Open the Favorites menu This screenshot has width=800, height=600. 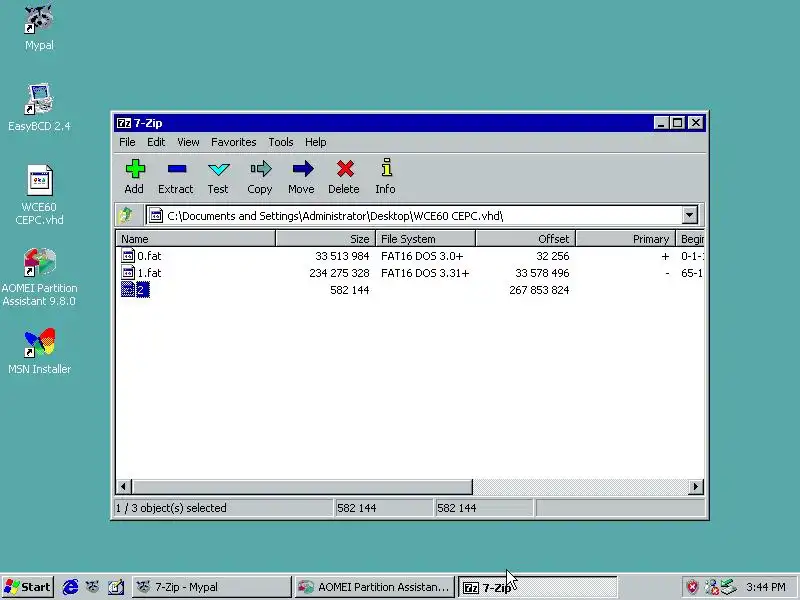pyautogui.click(x=234, y=142)
